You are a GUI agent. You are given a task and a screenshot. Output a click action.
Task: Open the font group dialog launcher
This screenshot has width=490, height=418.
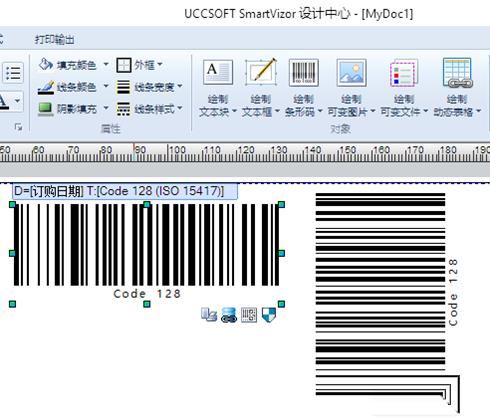(x=19, y=127)
